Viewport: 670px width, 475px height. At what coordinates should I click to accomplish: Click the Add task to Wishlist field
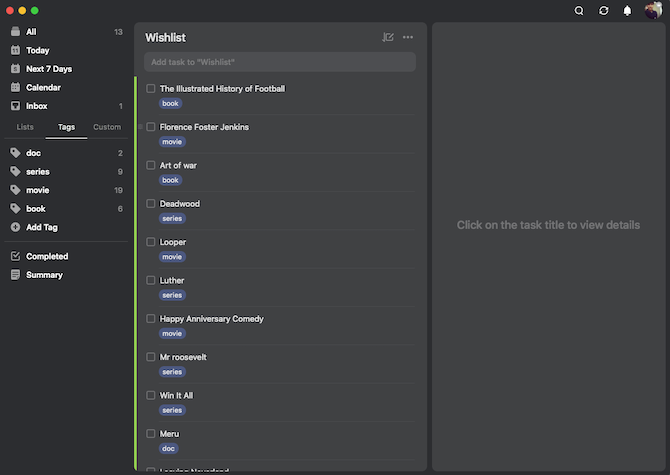click(280, 62)
